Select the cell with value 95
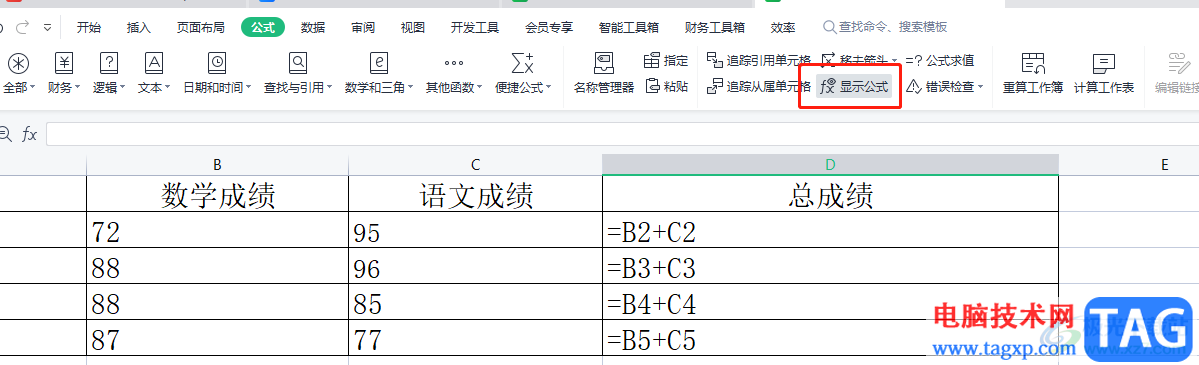This screenshot has height=365, width=1199. [475, 230]
